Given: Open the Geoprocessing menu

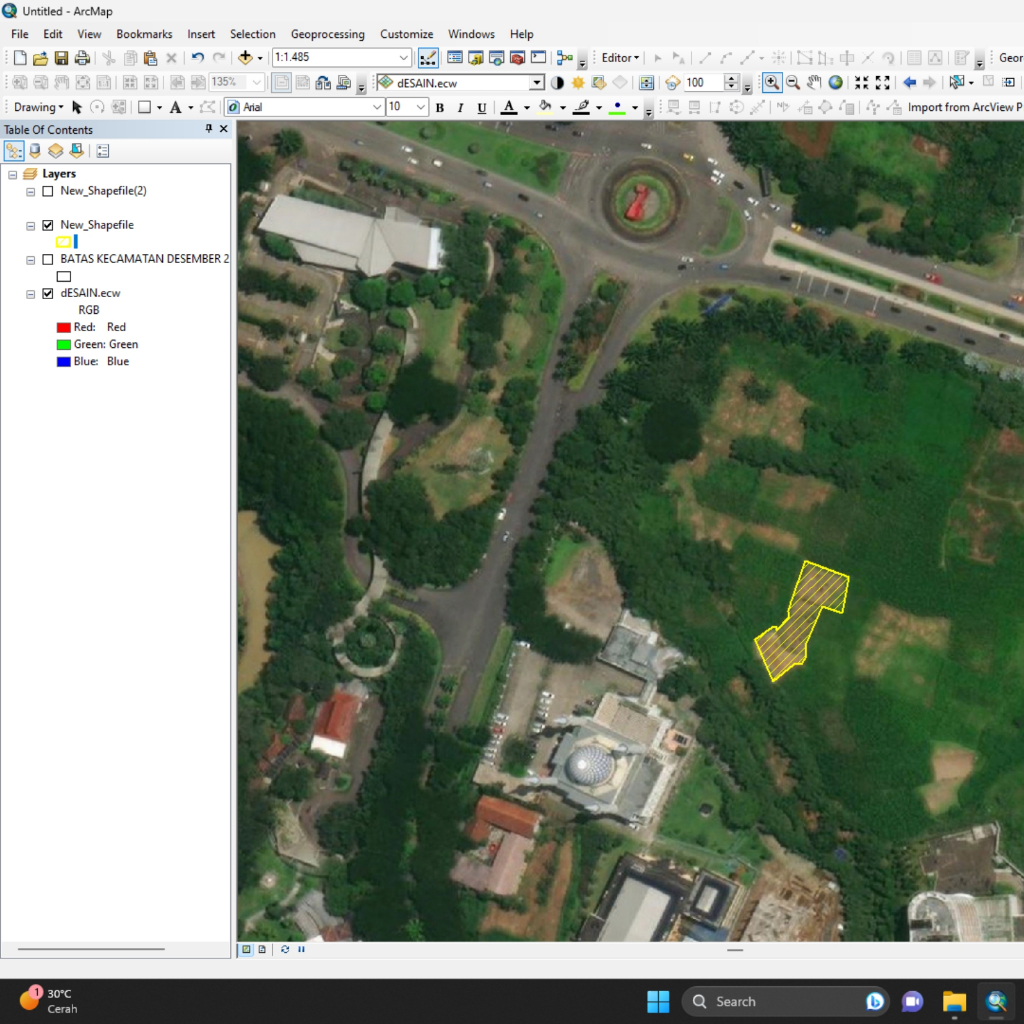Looking at the screenshot, I should (327, 34).
